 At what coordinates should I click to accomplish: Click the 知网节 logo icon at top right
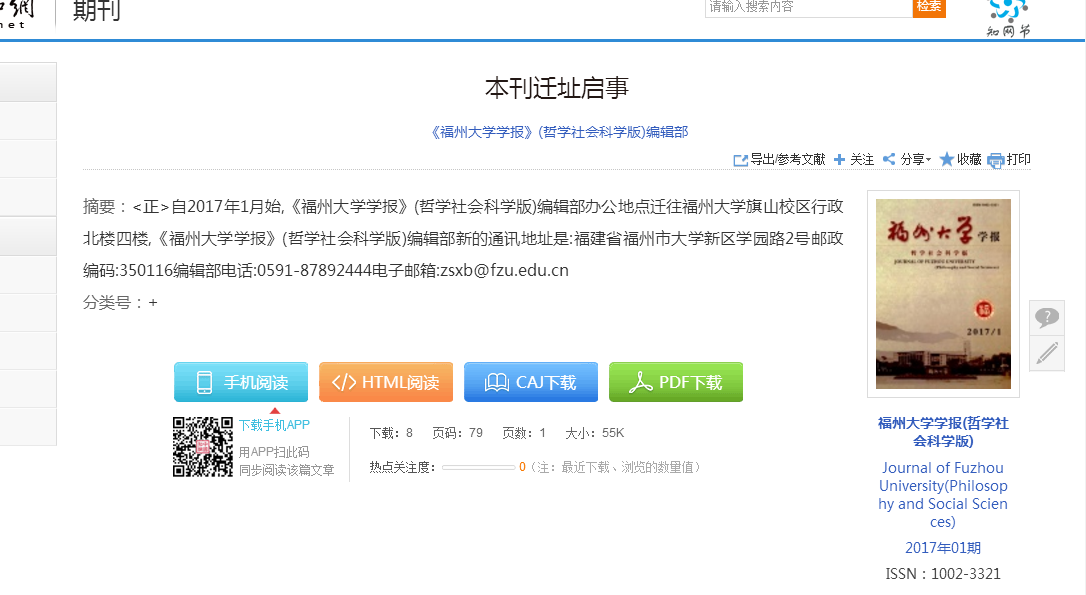pos(1008,12)
